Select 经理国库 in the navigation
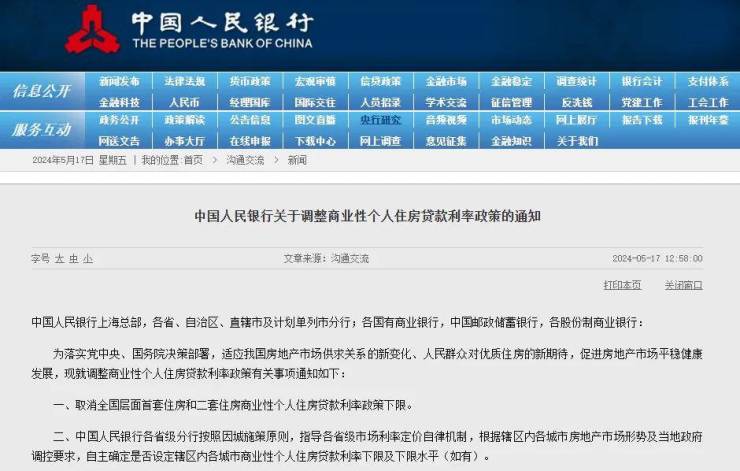This screenshot has height=471, width=740. tap(250, 102)
